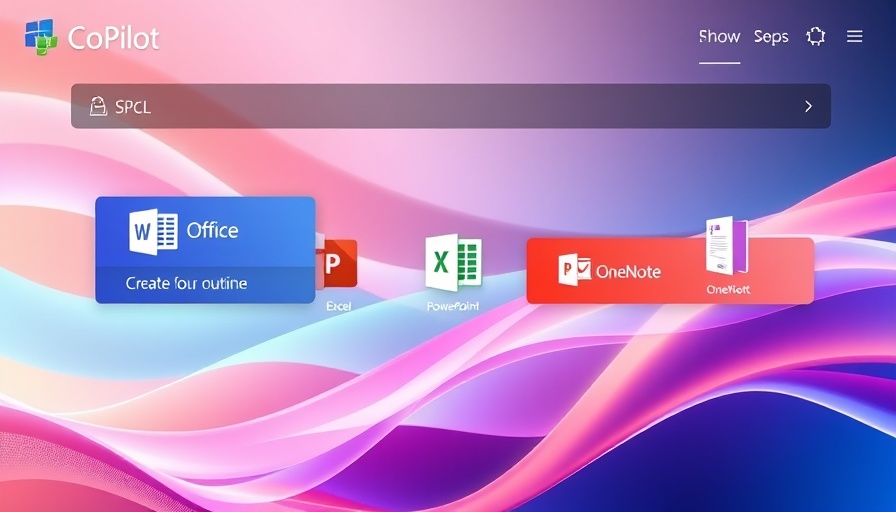Open settings via the gear icon
896x512 pixels.
pos(815,37)
